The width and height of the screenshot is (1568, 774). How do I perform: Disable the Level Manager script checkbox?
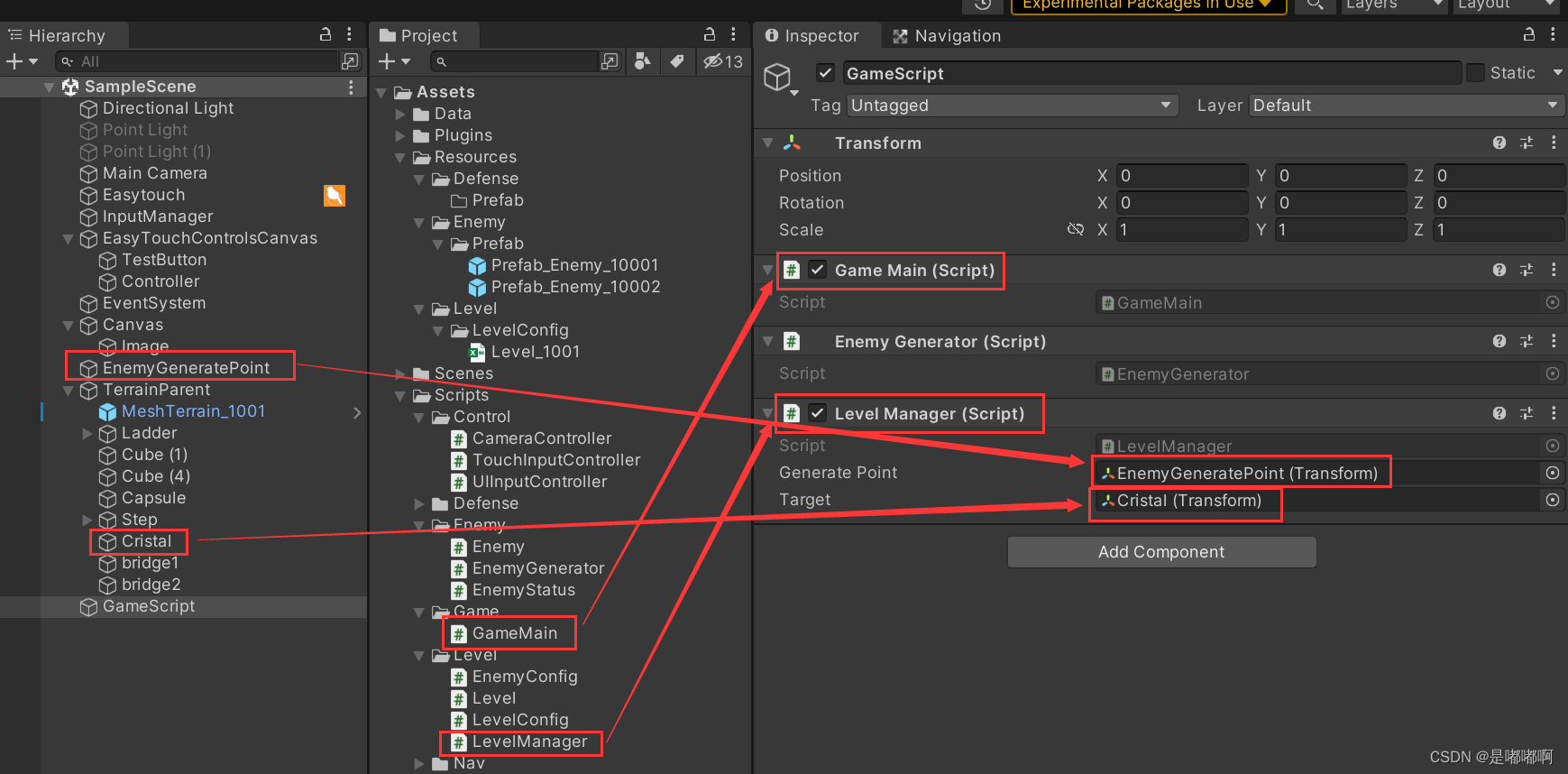[818, 412]
